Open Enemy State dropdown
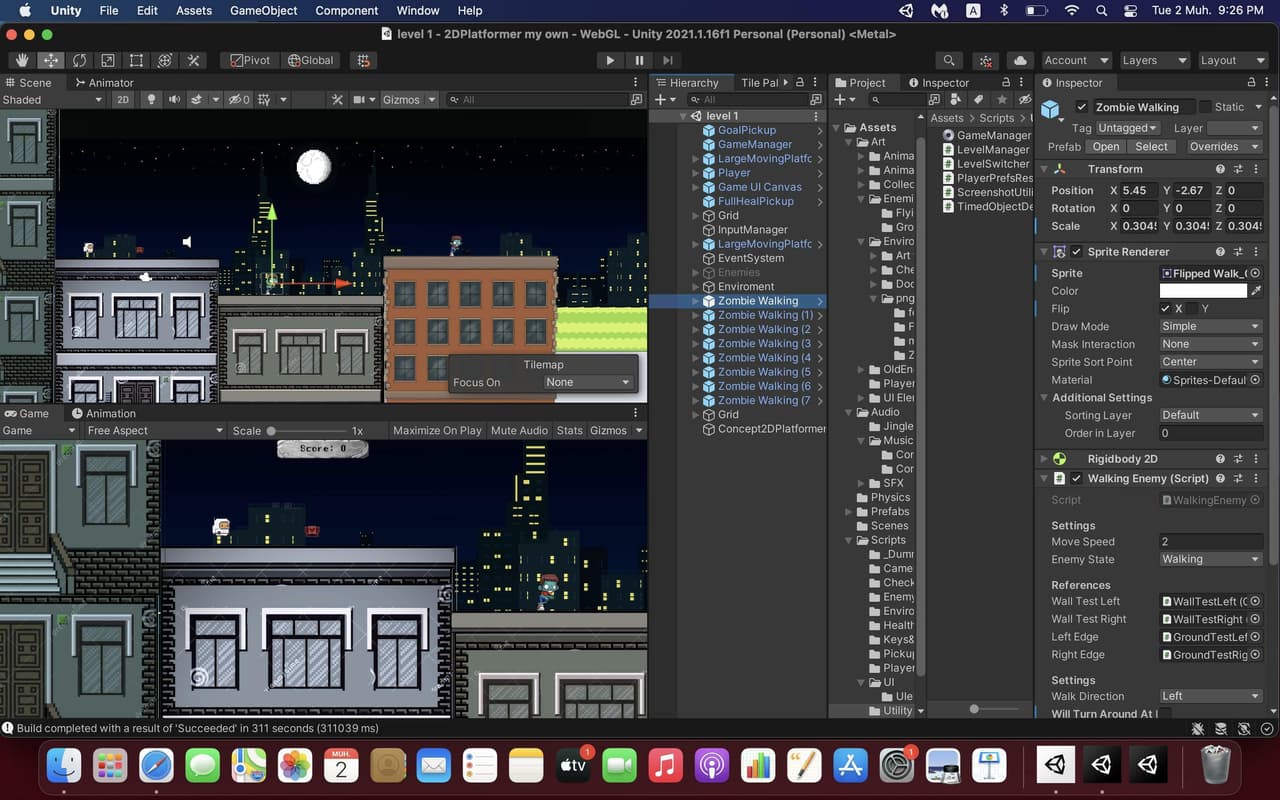Screen dimensions: 1280x800 [x=1210, y=559]
